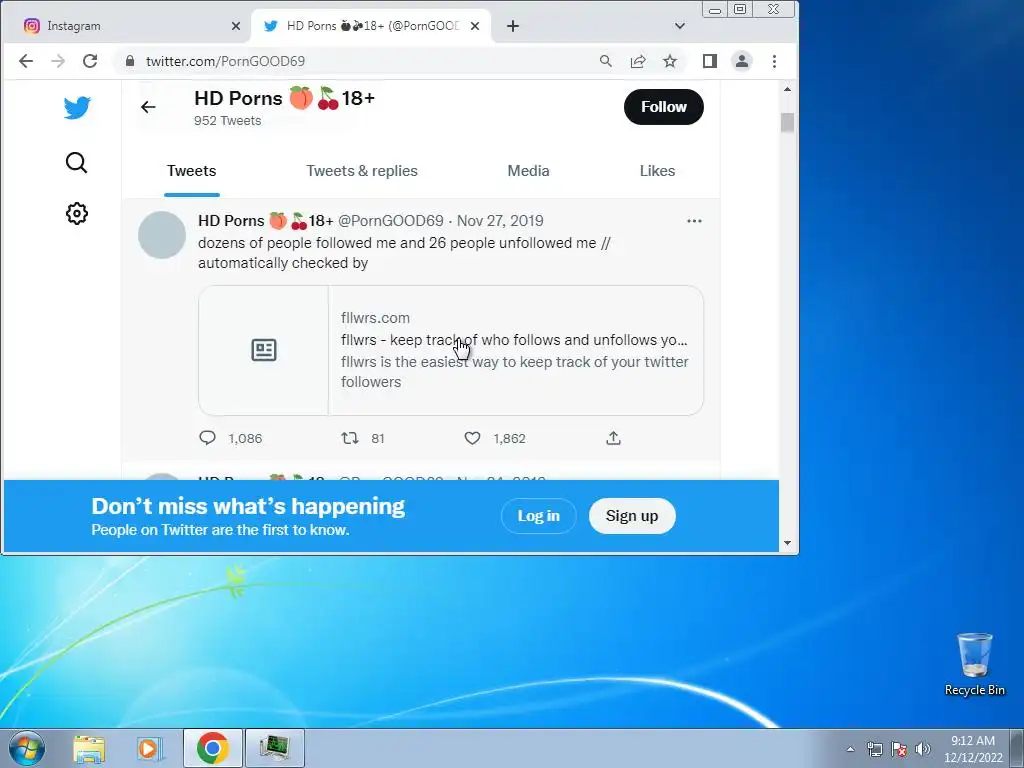Open the Likes tab
Image resolution: width=1024 pixels, height=768 pixels.
click(x=657, y=171)
